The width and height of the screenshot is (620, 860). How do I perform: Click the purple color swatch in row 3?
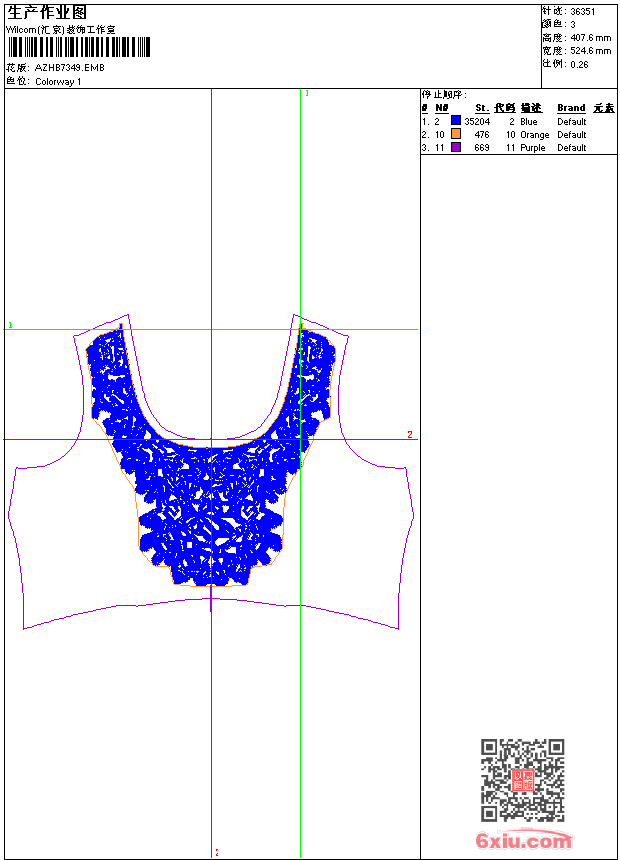pyautogui.click(x=455, y=147)
